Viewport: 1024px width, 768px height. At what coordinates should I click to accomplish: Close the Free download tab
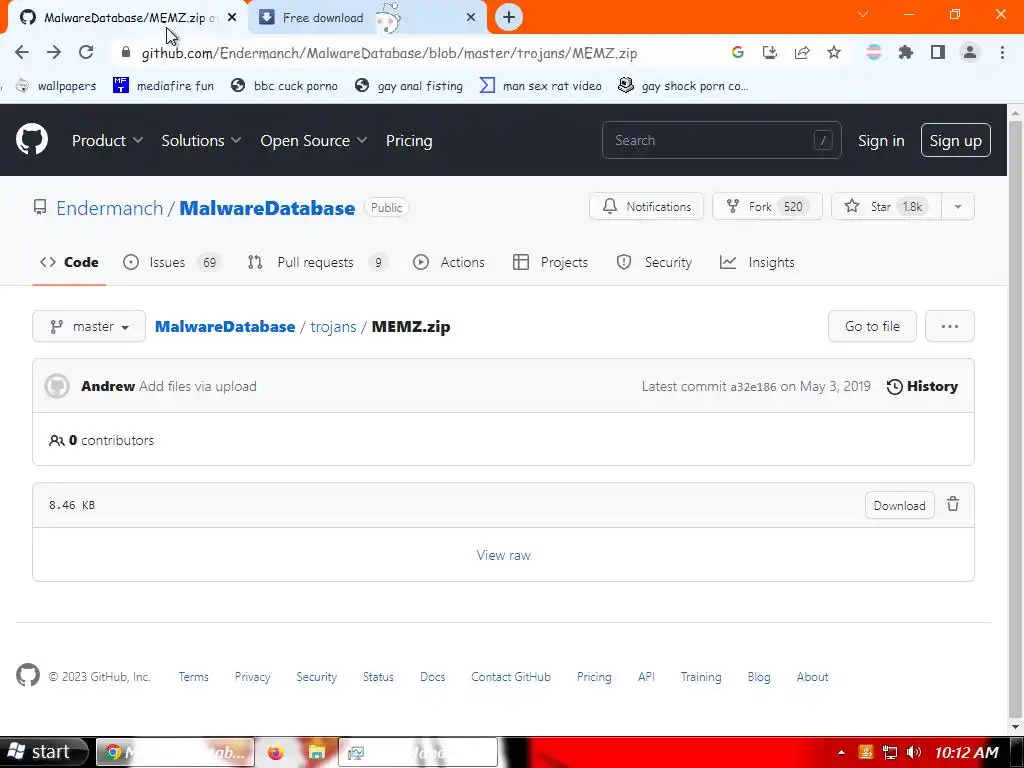coord(471,18)
